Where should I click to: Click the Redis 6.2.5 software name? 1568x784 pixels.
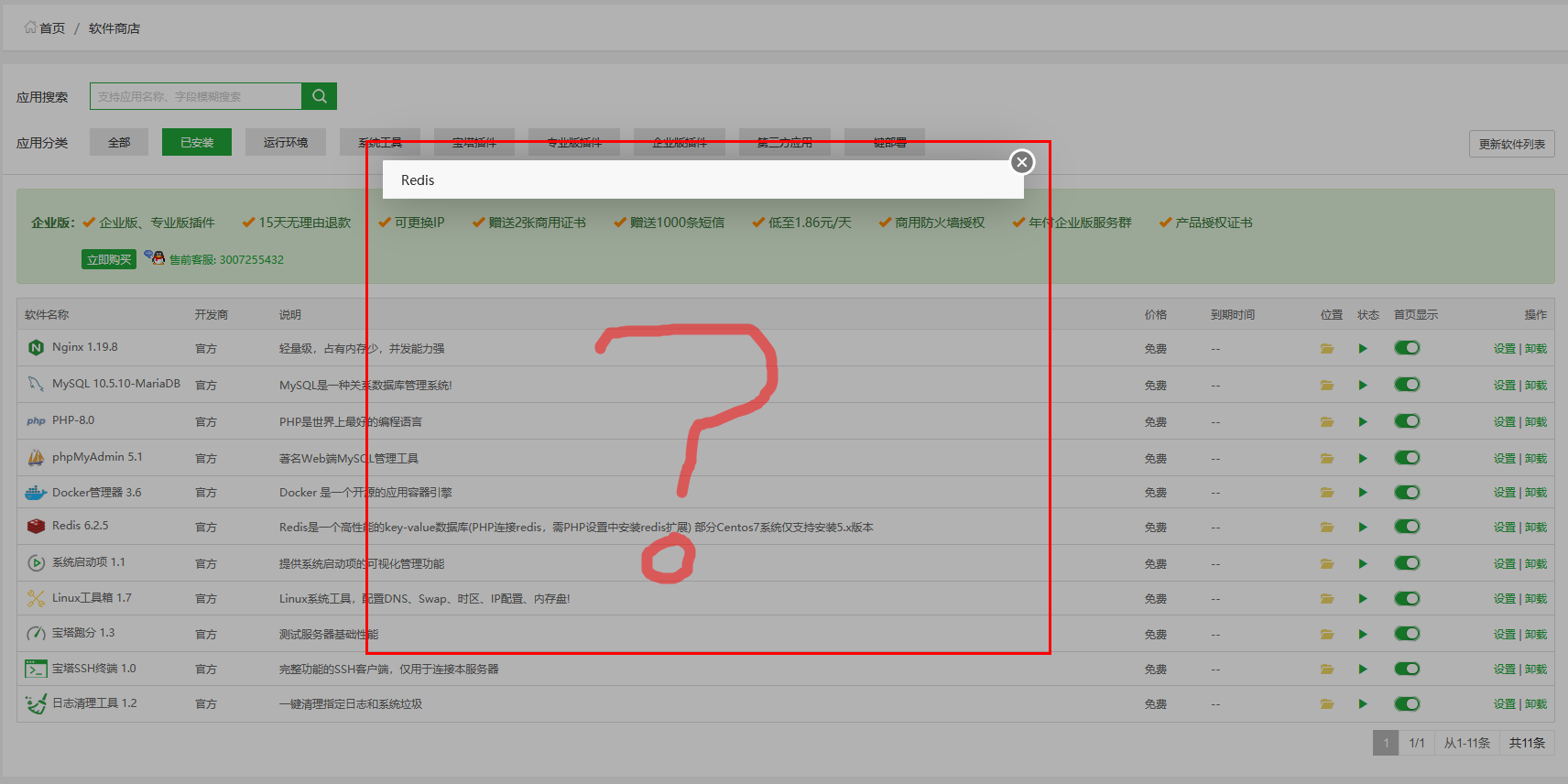click(81, 526)
